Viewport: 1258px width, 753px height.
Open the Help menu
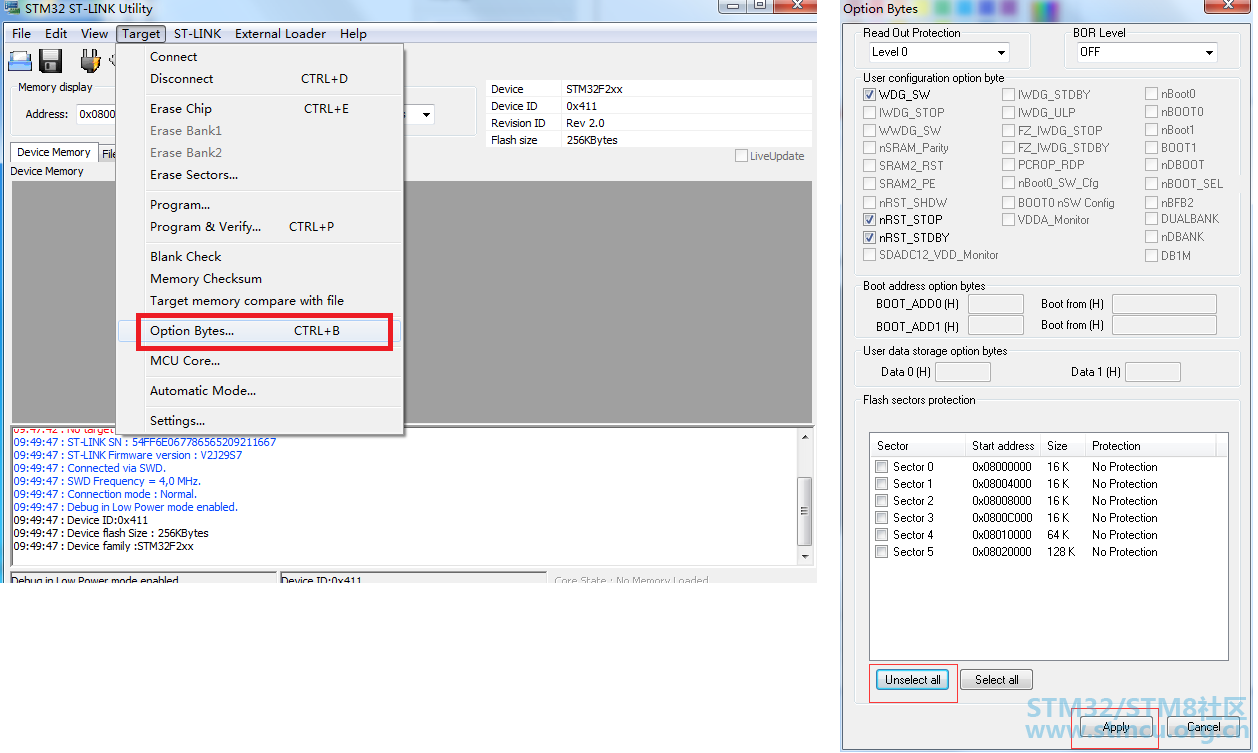[353, 33]
